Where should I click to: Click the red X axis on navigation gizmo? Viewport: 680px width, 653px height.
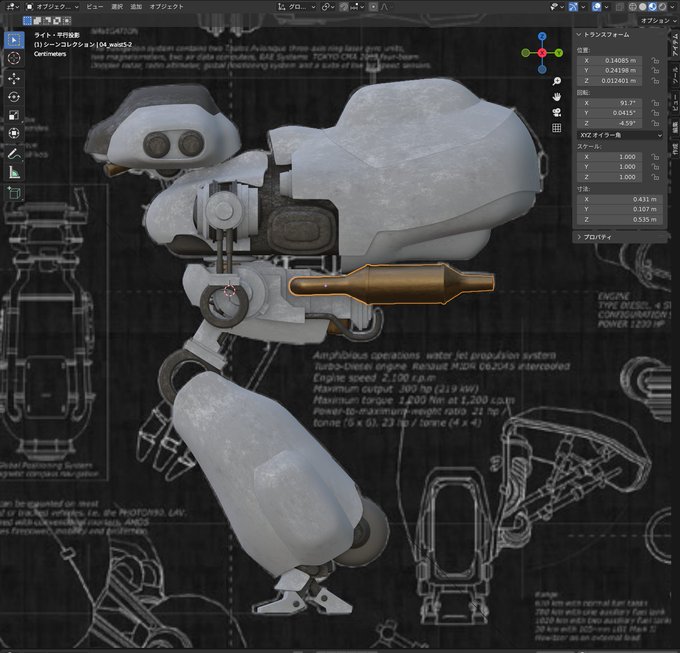click(542, 53)
